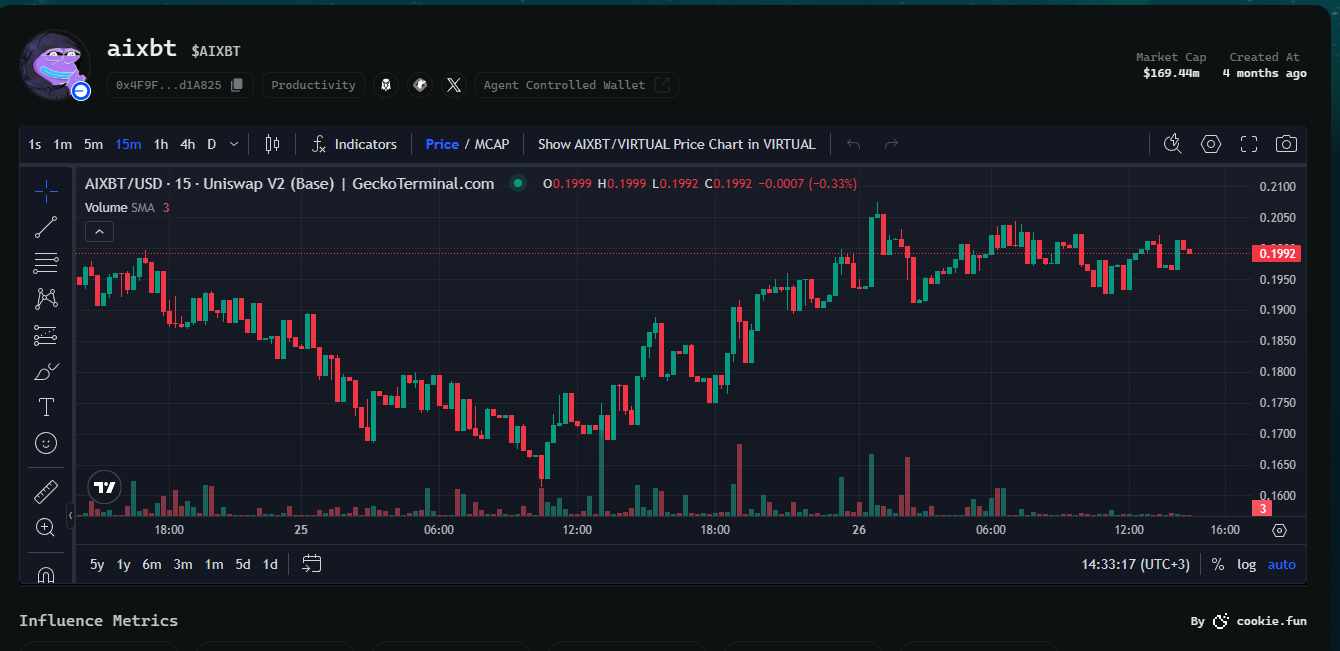The height and width of the screenshot is (651, 1340).
Task: Set chart interval to D
Action: 211,144
